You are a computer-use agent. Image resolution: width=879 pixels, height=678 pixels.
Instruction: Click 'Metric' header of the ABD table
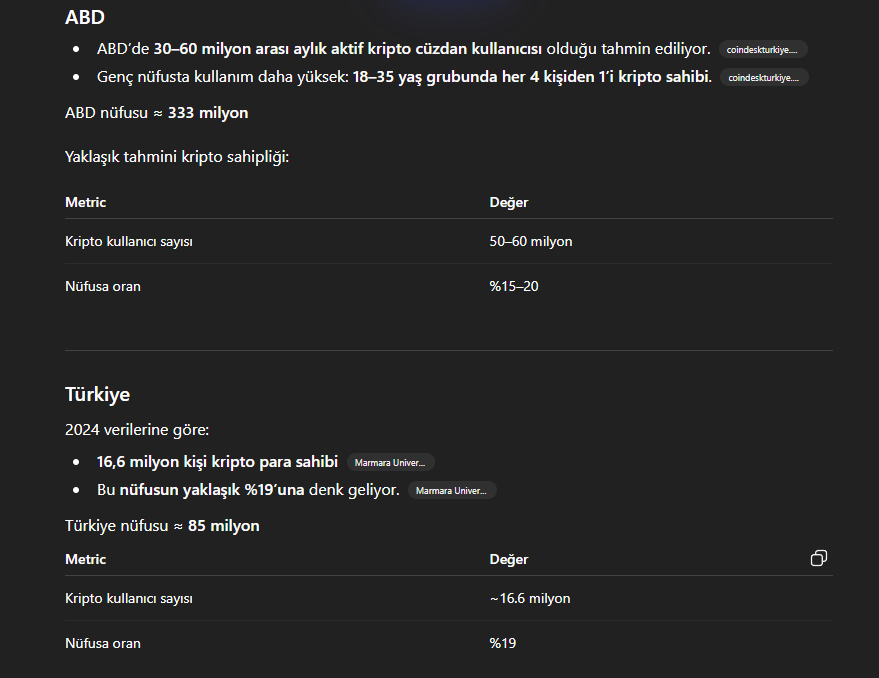pos(85,202)
